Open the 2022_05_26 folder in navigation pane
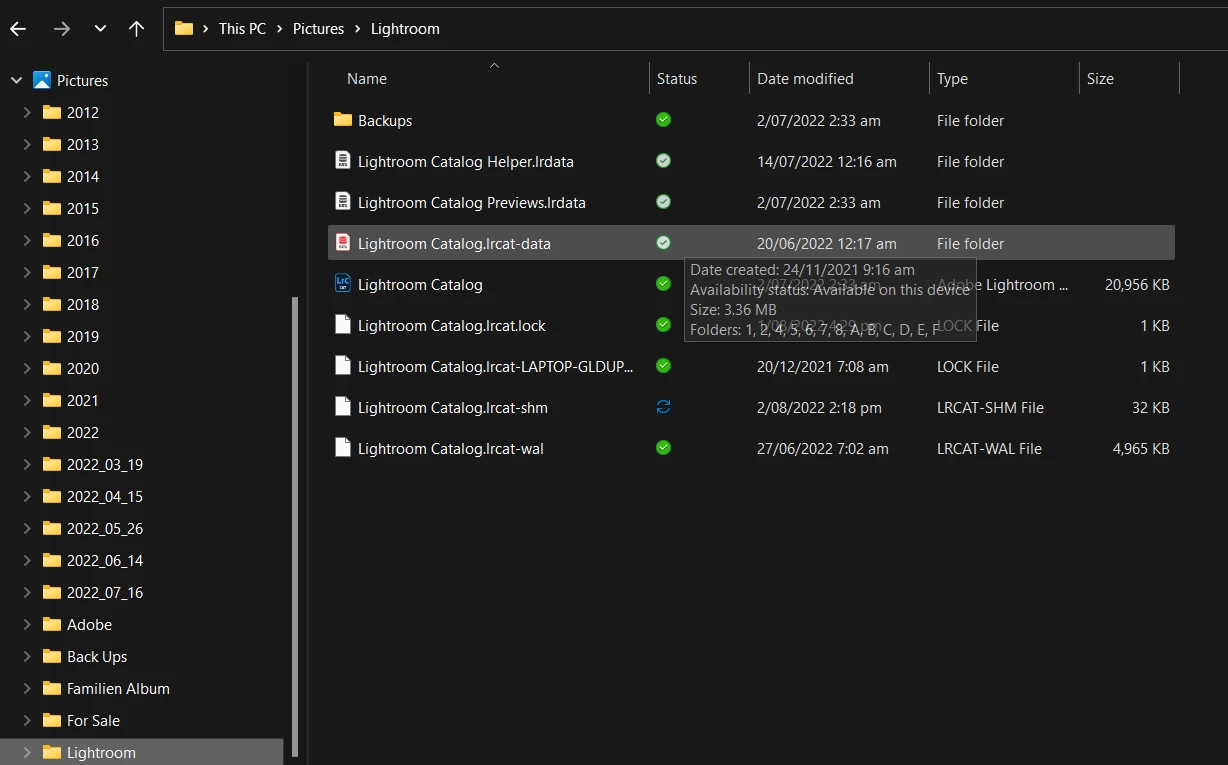This screenshot has width=1228, height=765. click(104, 529)
